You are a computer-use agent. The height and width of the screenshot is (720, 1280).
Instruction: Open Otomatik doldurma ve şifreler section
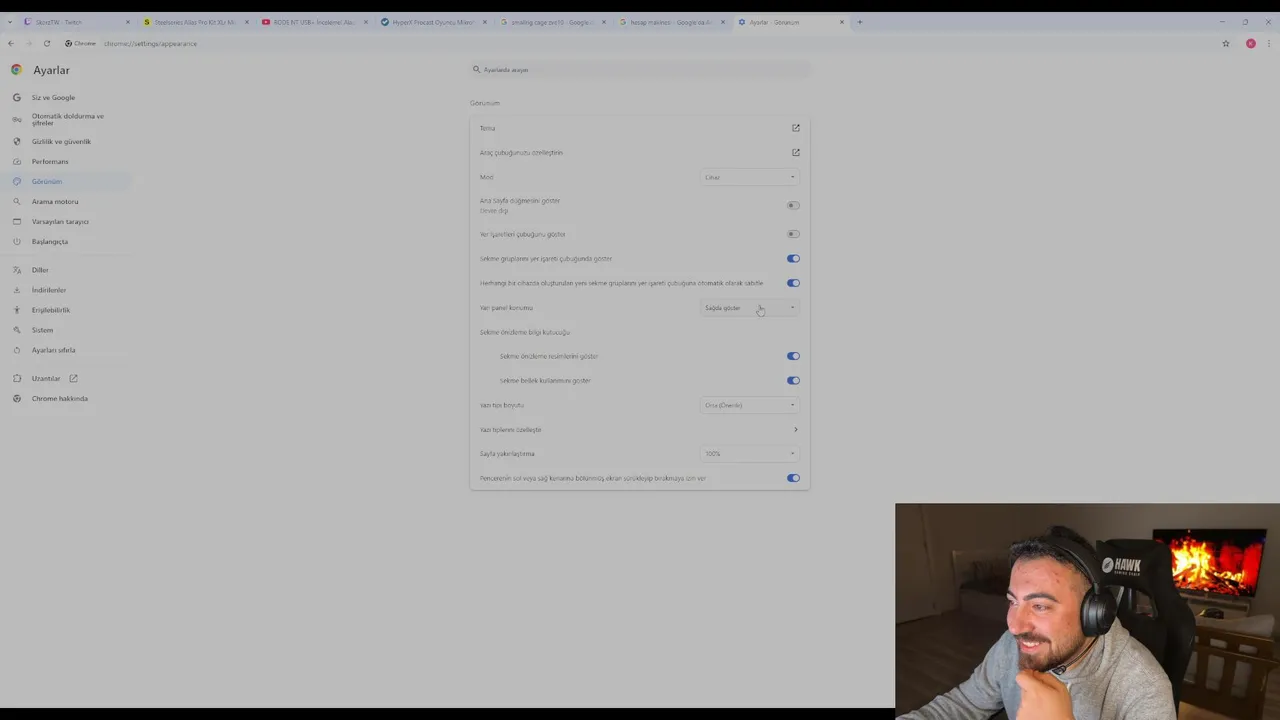[x=67, y=119]
